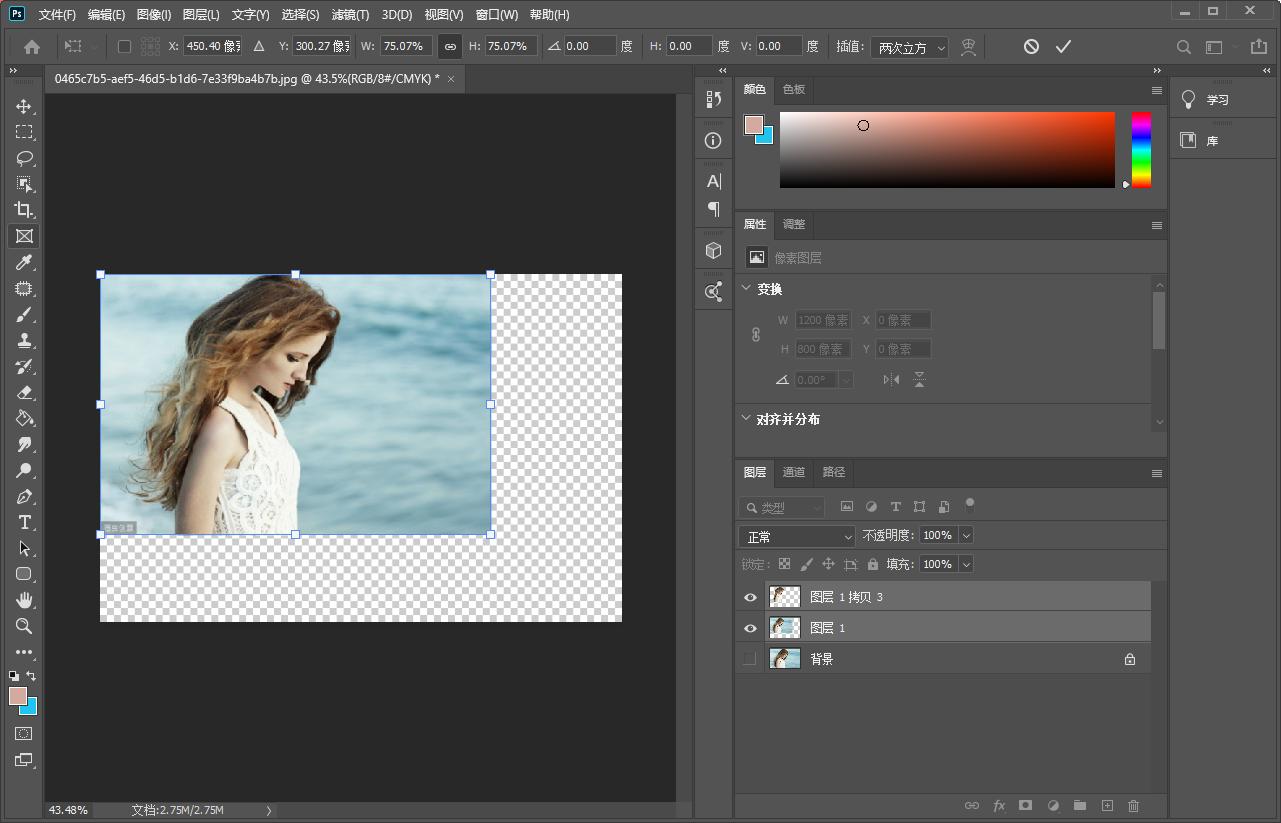Screen dimensions: 1281x823
Task: Create a new layer
Action: click(1107, 805)
